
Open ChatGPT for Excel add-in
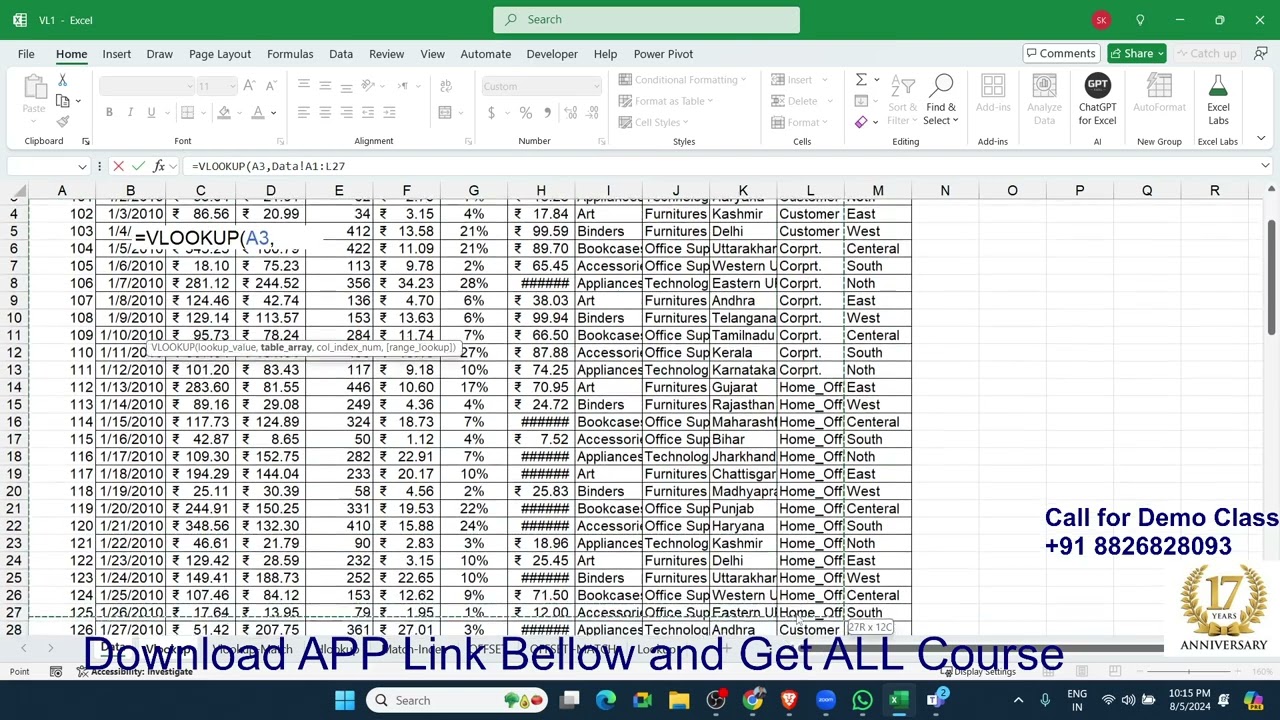[x=1097, y=100]
